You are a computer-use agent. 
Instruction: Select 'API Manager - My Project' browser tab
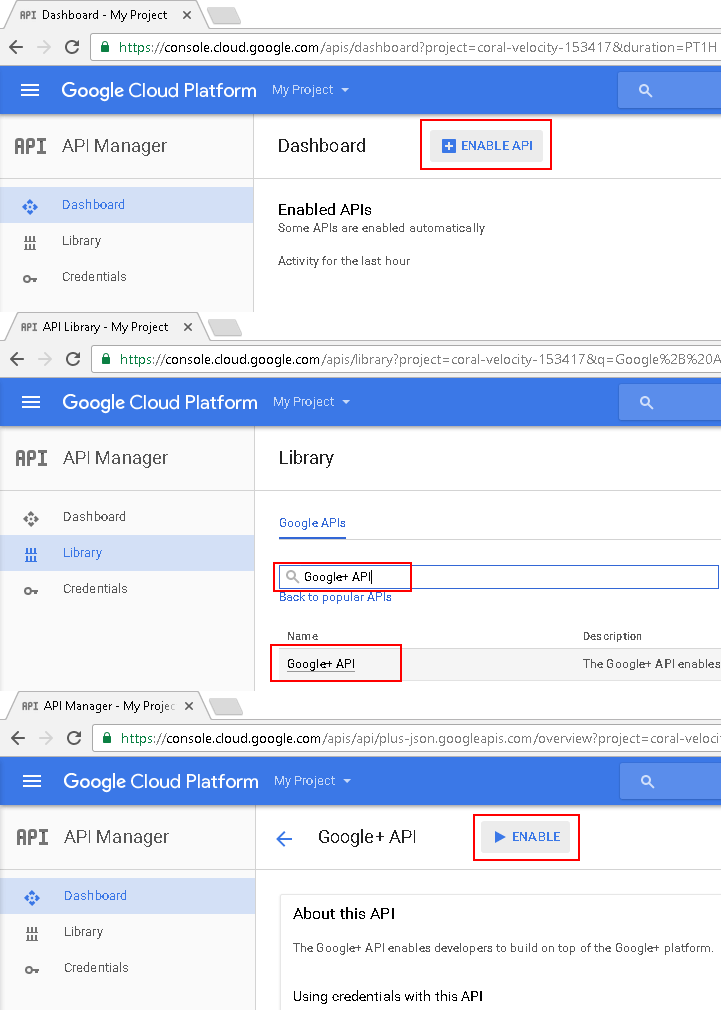(x=106, y=706)
